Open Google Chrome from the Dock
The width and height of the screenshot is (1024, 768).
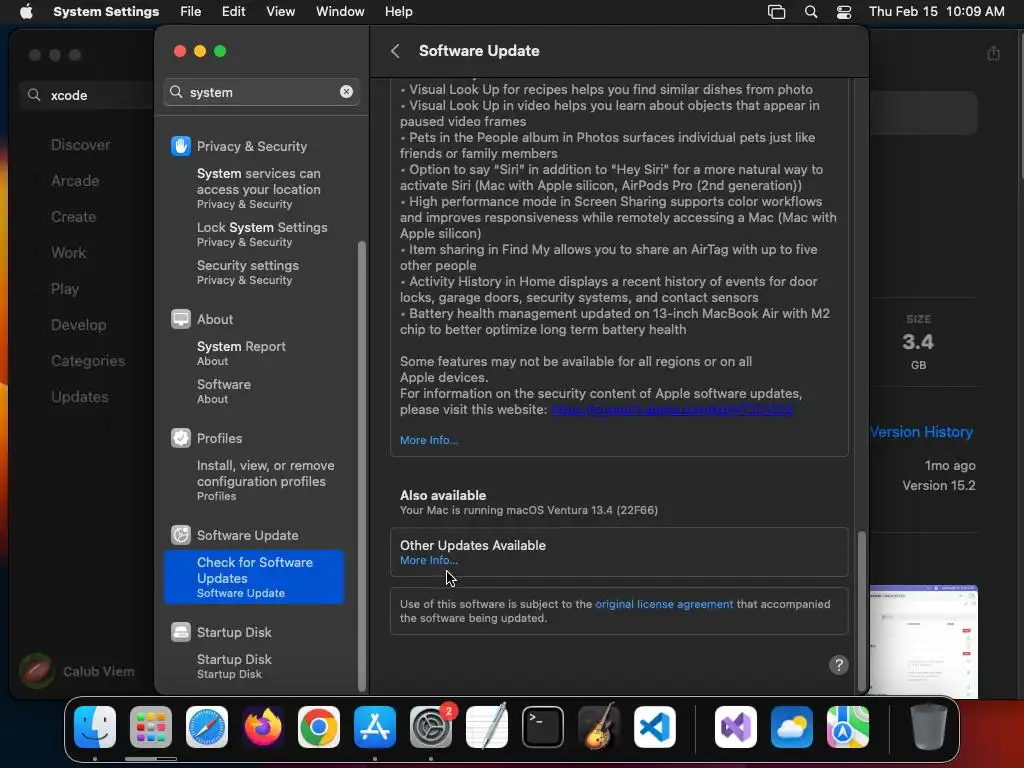click(319, 727)
